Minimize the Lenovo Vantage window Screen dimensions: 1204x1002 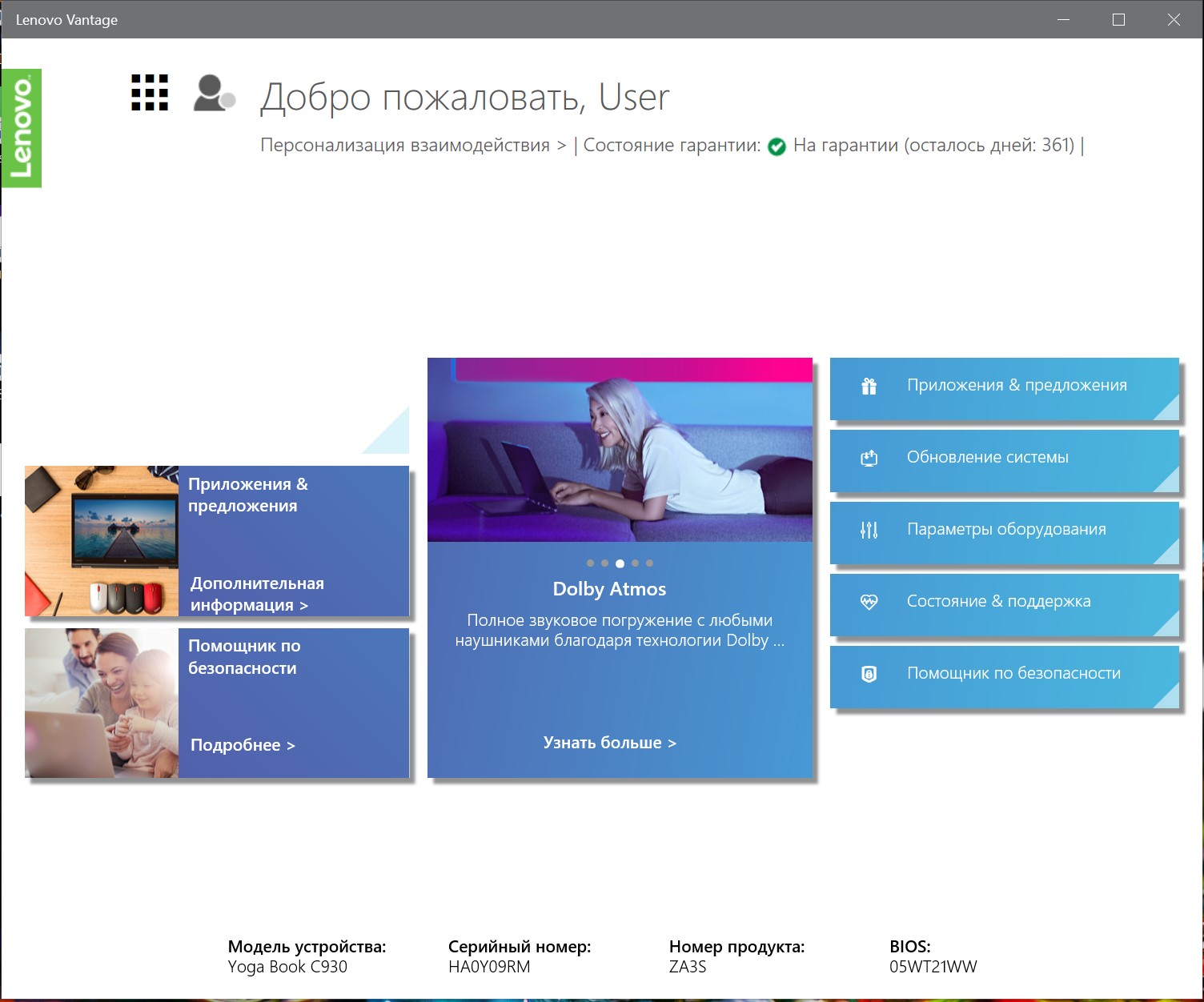tap(1064, 20)
